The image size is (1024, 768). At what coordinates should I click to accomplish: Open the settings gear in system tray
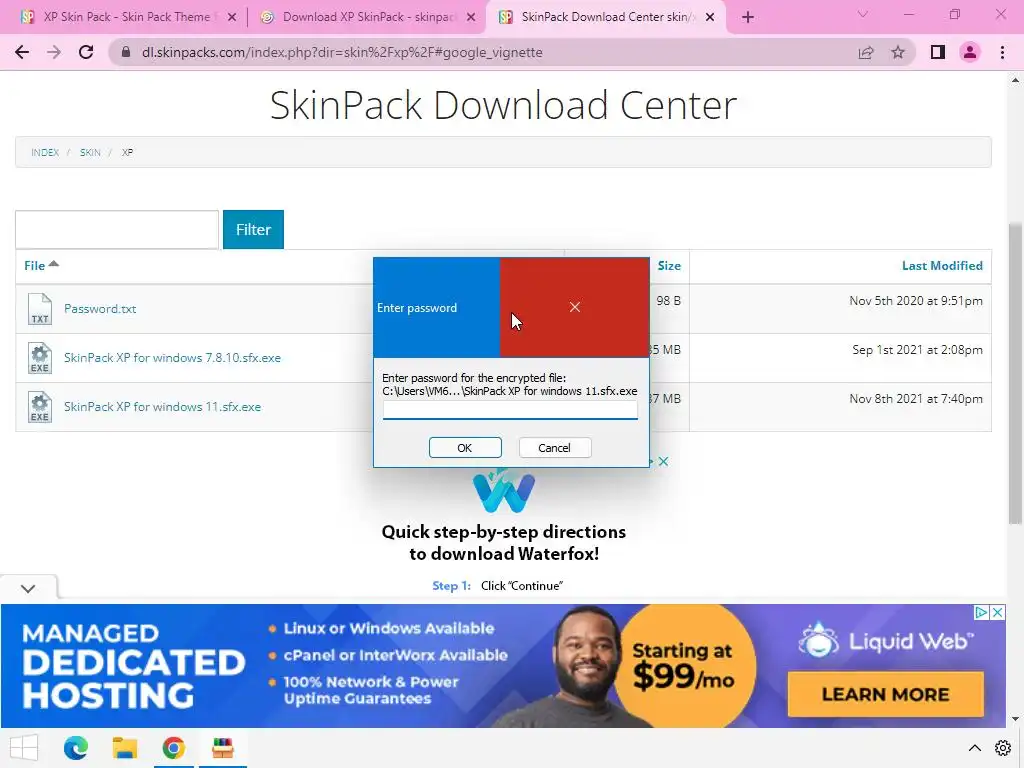[x=1003, y=748]
